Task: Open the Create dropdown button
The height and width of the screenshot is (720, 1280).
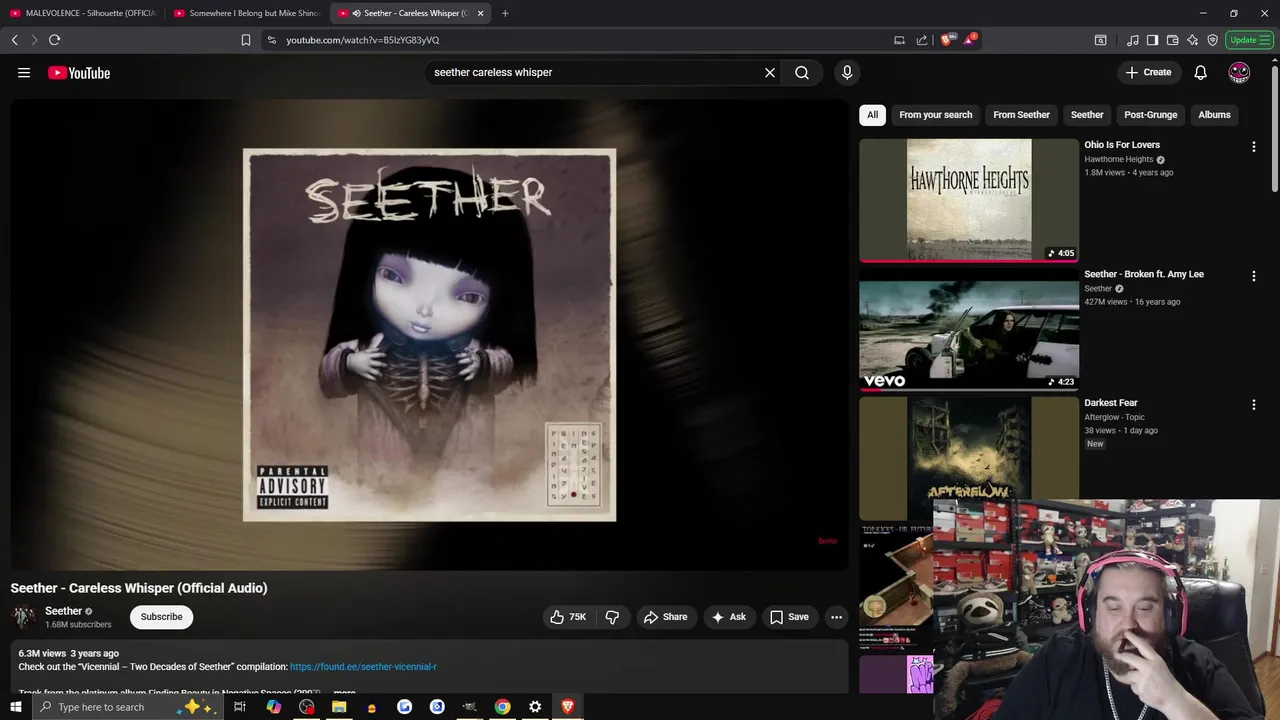Action: (x=1148, y=72)
